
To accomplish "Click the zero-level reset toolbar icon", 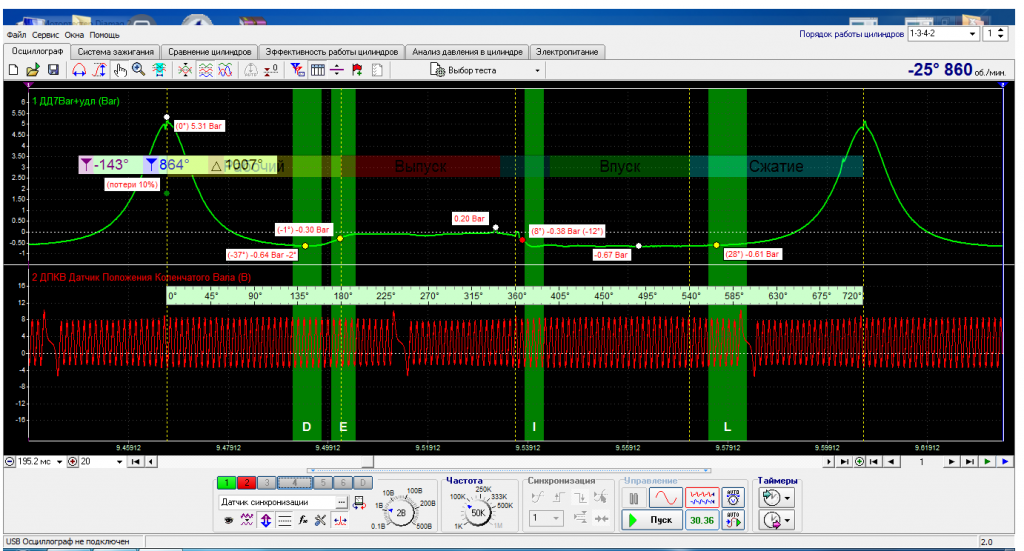I will click(271, 70).
